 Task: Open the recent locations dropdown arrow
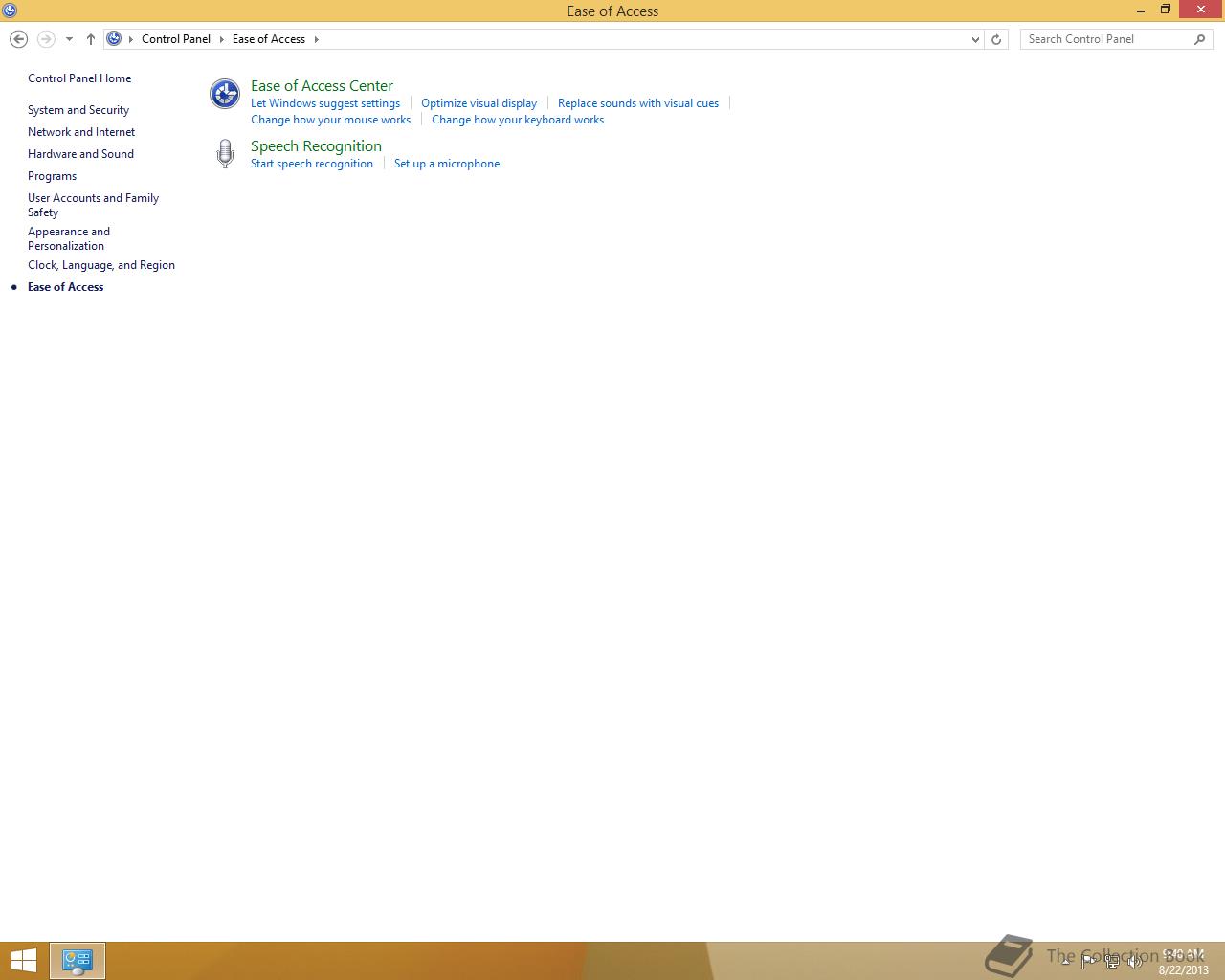69,39
